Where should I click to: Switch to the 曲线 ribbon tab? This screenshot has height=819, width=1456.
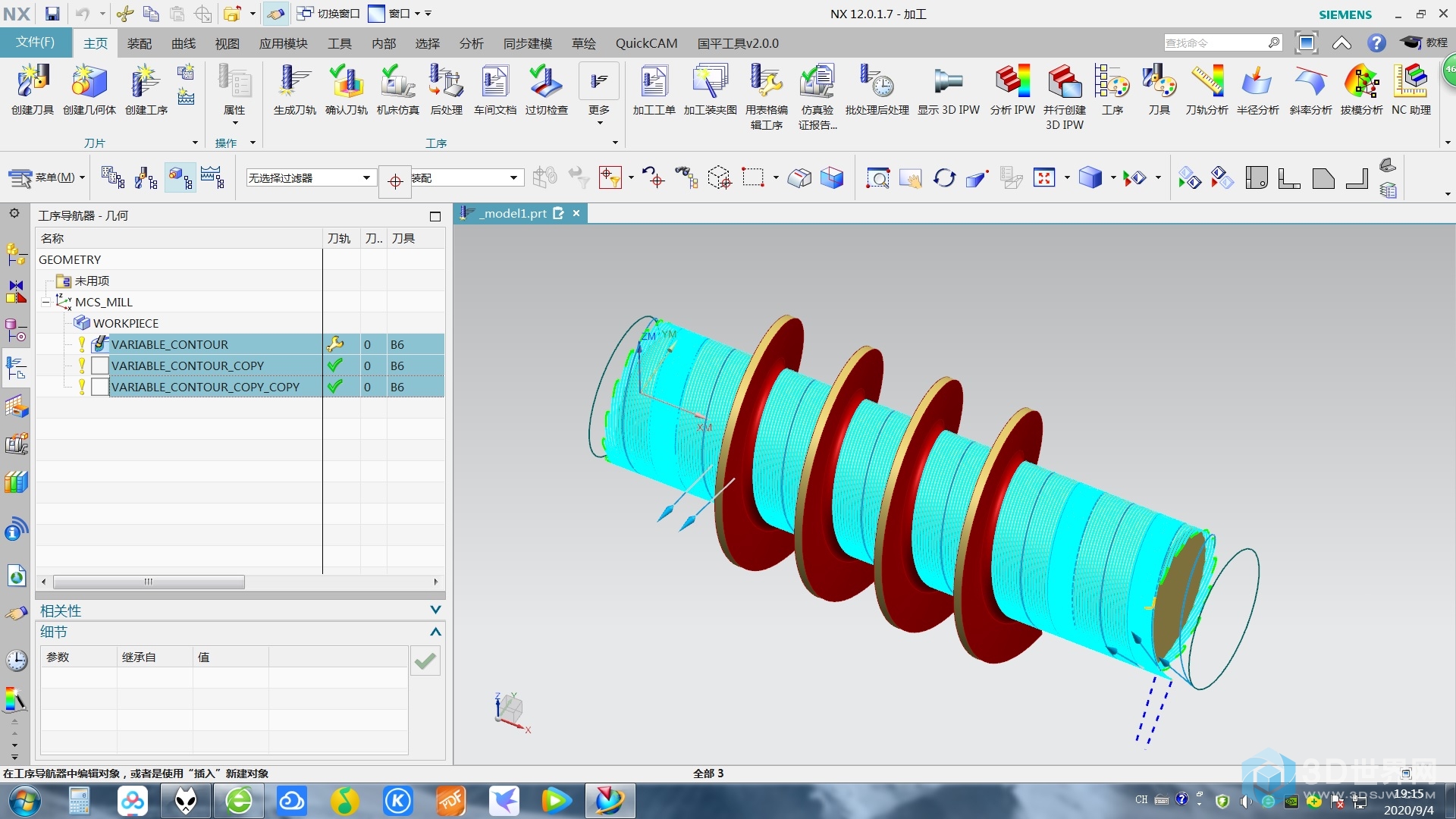(x=184, y=44)
